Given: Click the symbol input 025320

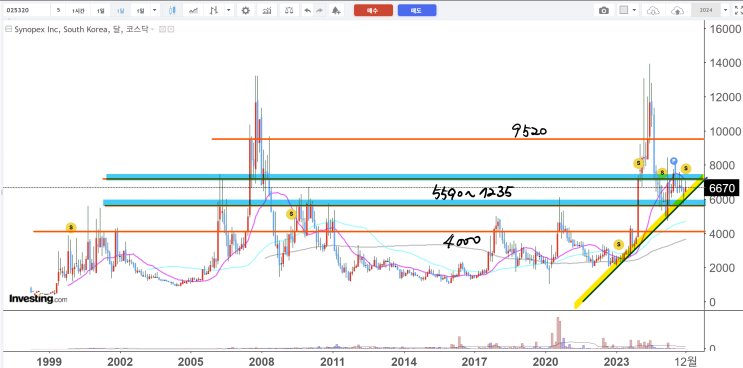Looking at the screenshot, I should click(x=26, y=10).
